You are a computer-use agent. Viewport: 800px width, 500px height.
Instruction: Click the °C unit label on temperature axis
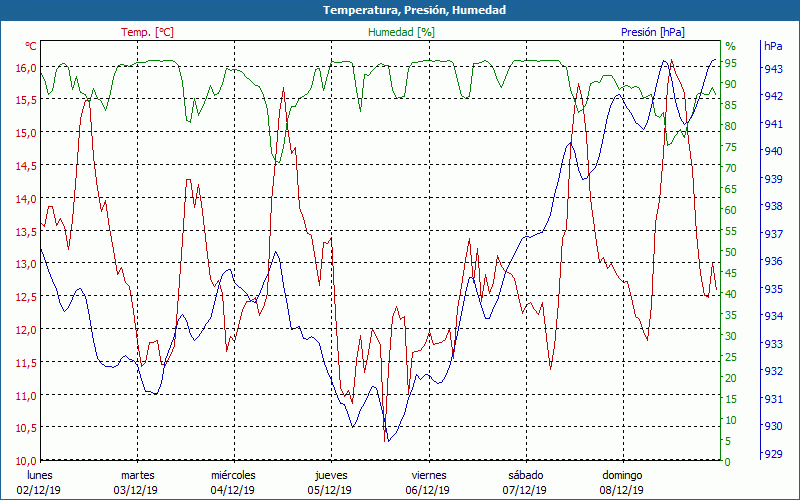click(31, 46)
